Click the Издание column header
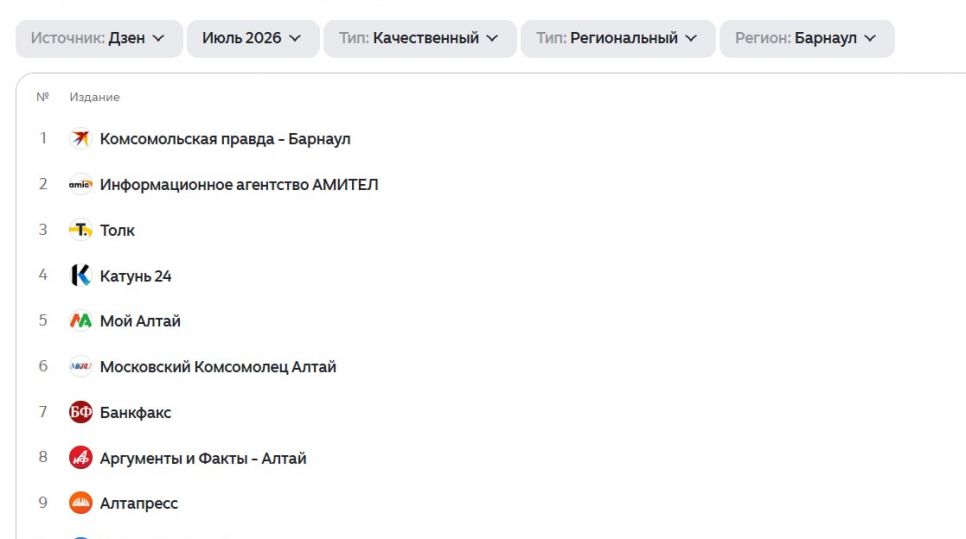 94,97
